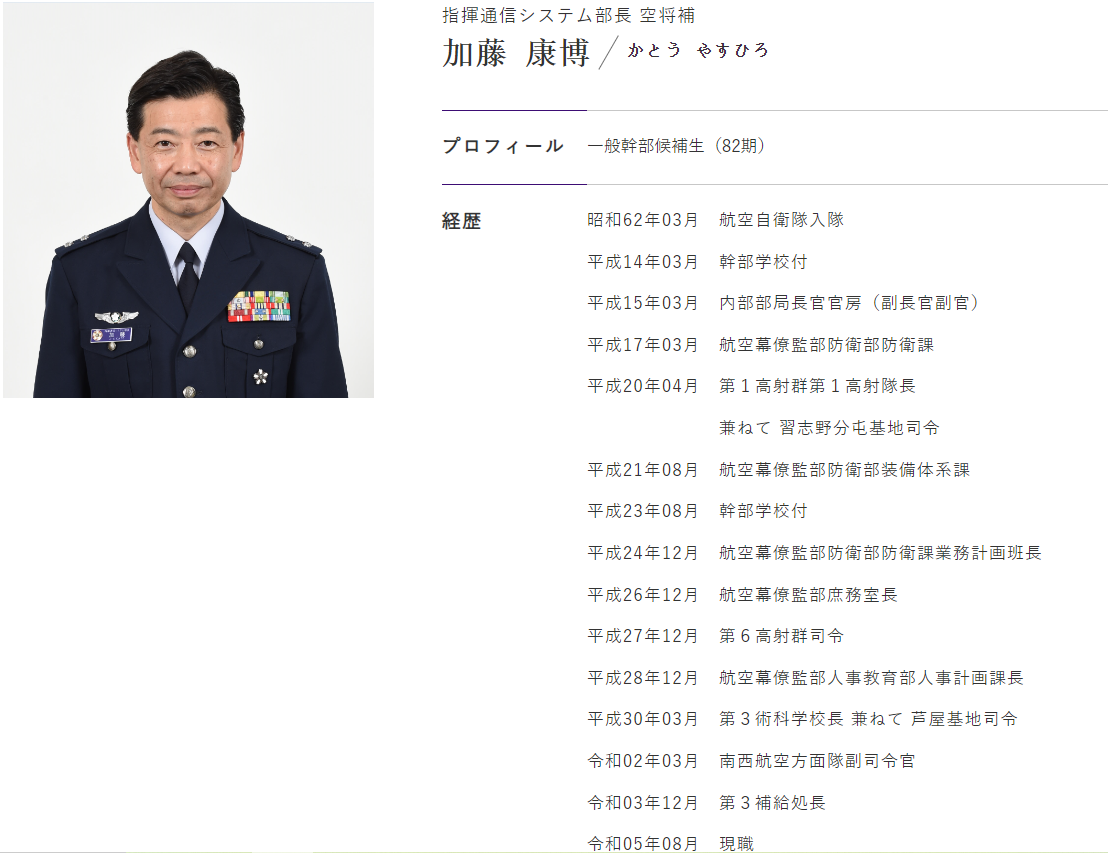Click the date 平成26年12月
The width and height of the screenshot is (1108, 853).
[642, 595]
